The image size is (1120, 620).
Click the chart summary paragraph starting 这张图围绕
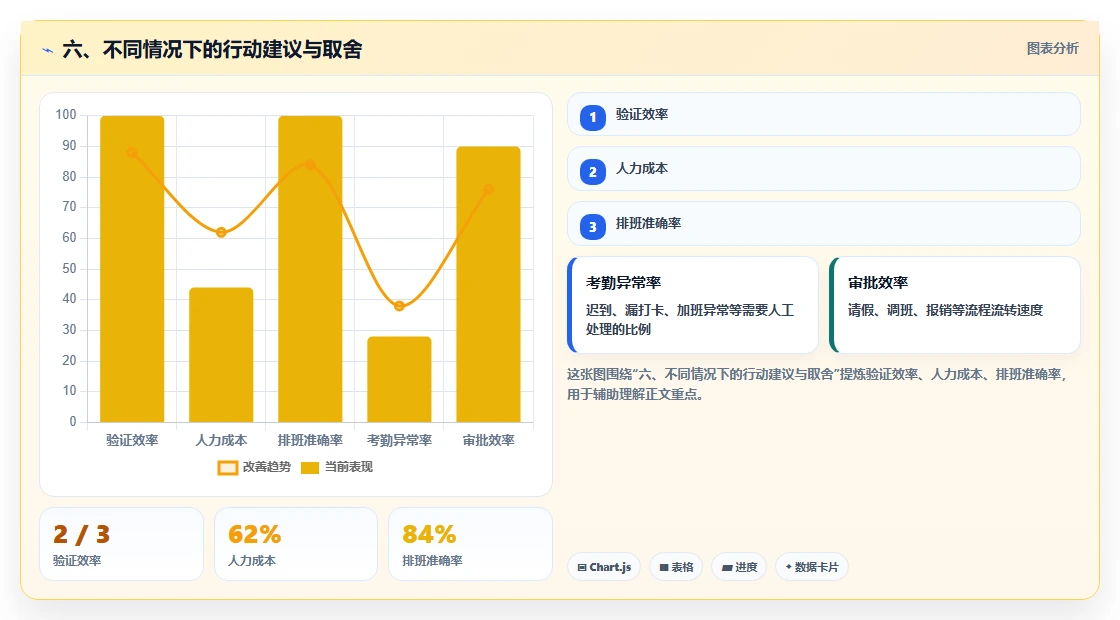click(x=817, y=384)
